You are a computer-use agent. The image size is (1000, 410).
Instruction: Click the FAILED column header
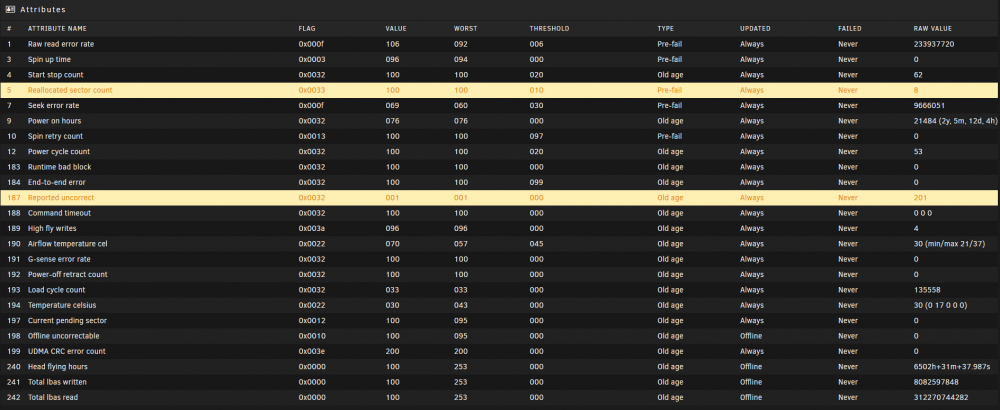[x=849, y=29]
